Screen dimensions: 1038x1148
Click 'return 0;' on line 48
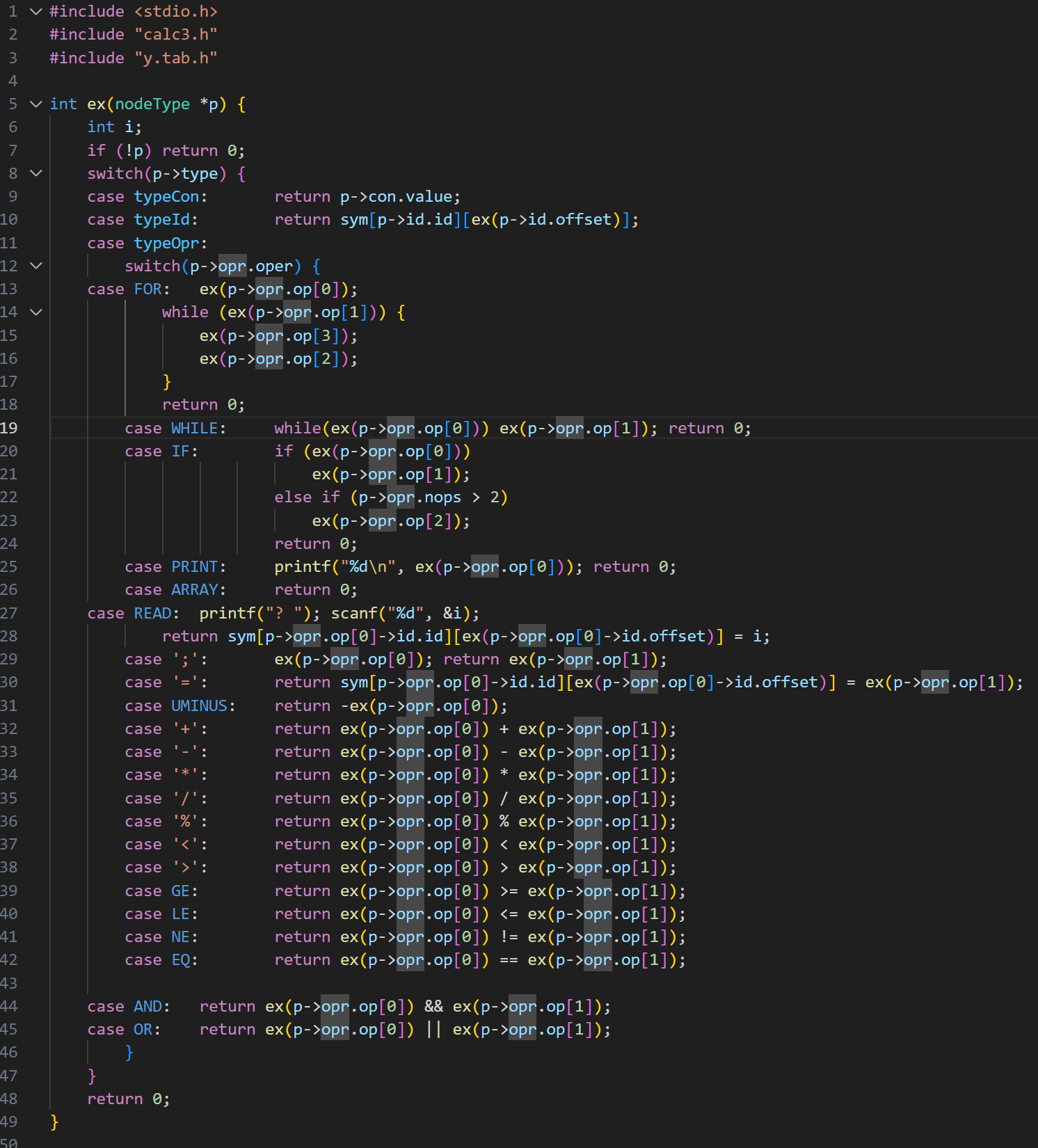coord(129,1099)
